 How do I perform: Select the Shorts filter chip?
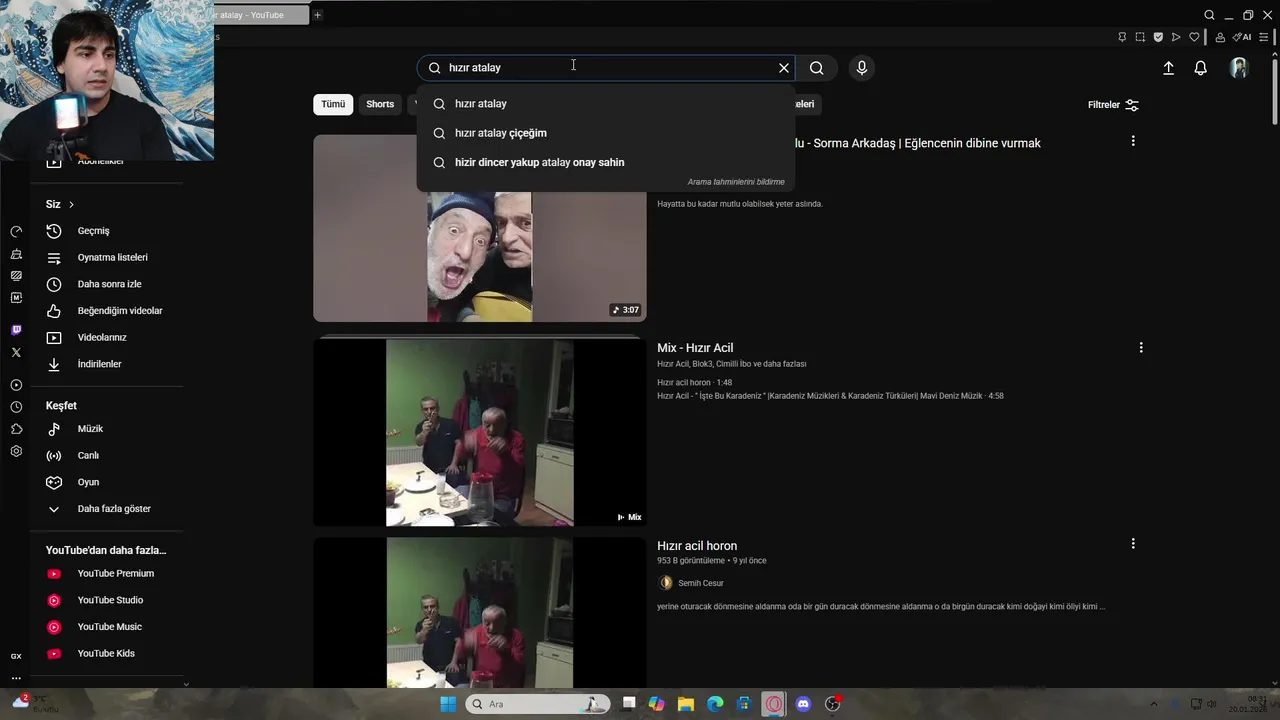pos(380,104)
